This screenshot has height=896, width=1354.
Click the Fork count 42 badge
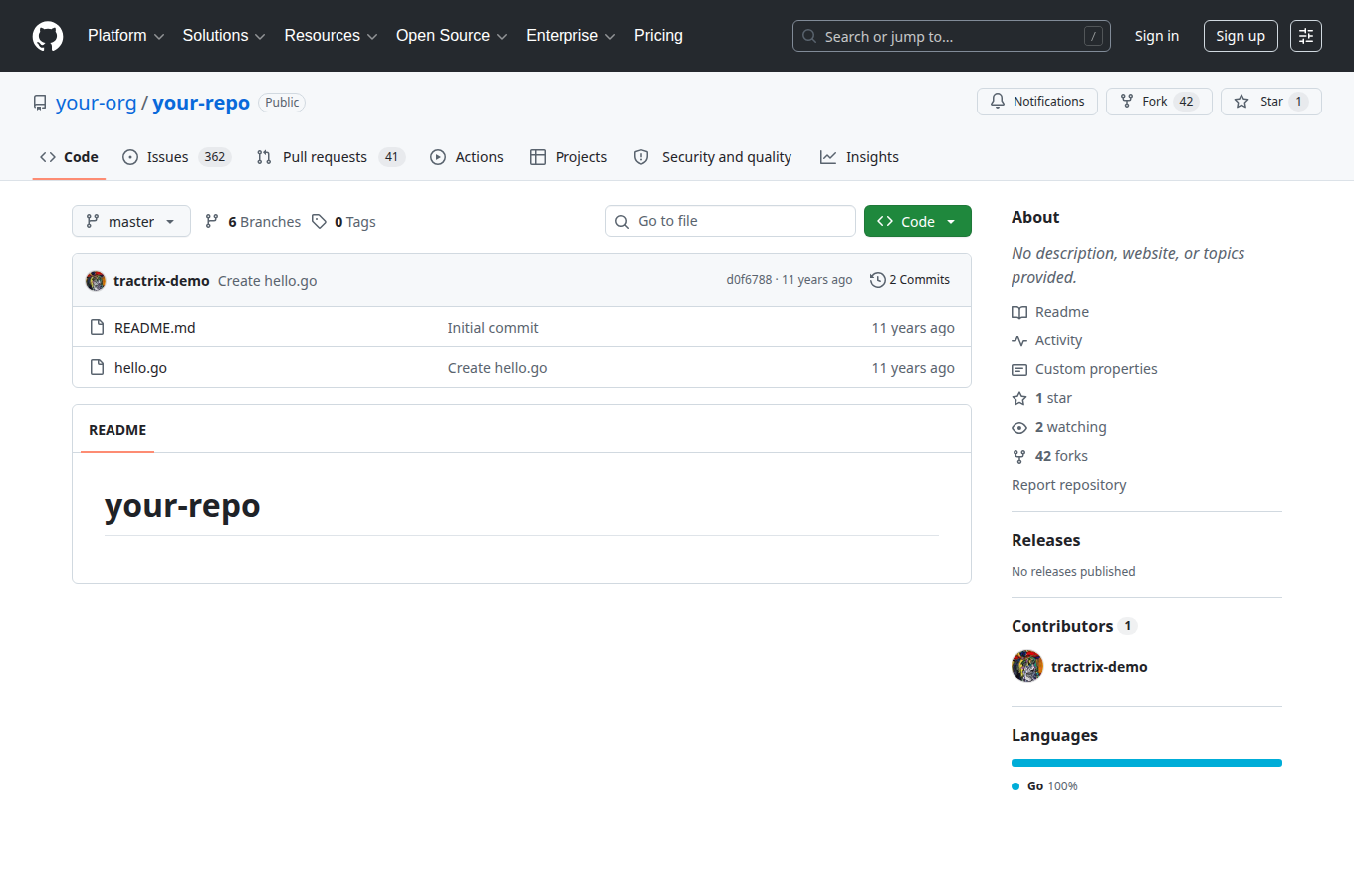tap(1186, 102)
